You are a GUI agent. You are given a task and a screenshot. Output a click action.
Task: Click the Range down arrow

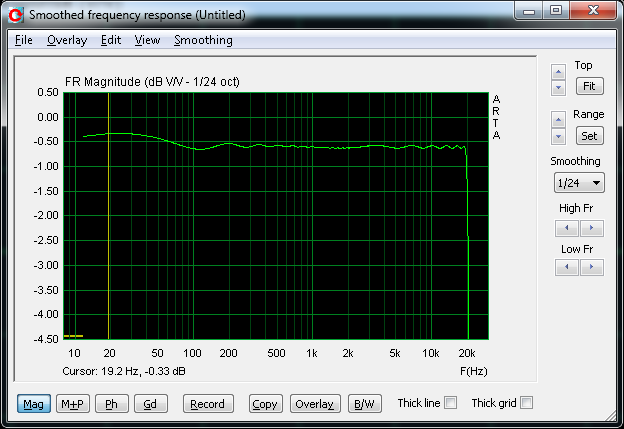[x=558, y=136]
